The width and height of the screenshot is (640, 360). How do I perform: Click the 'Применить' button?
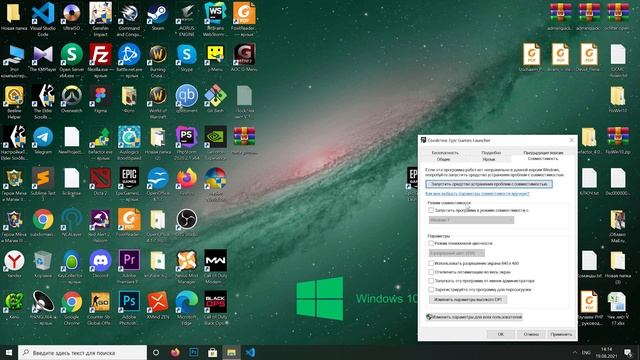click(561, 334)
